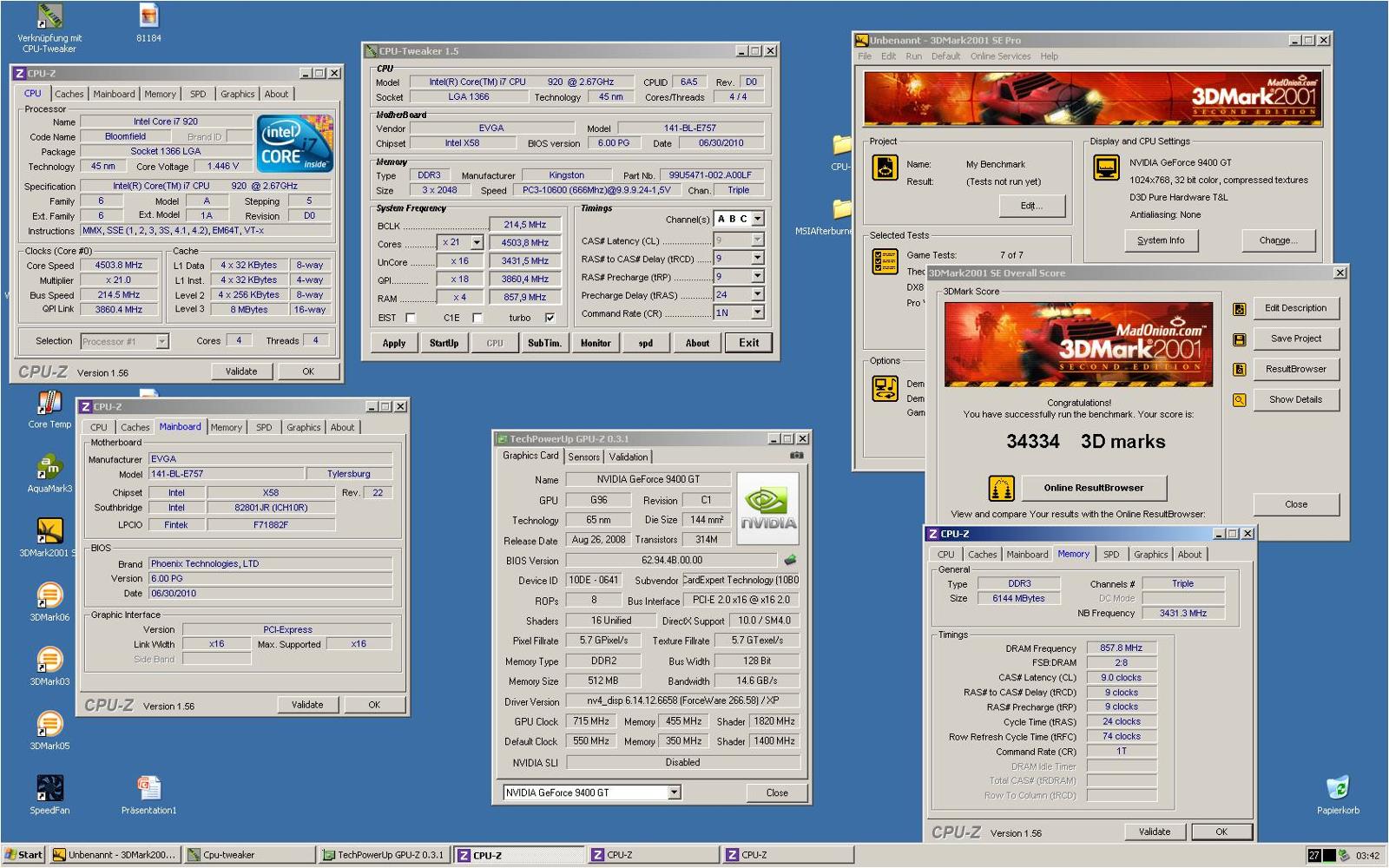Click Exit button in CPU-Tweaker
This screenshot has height=868, width=1389.
(x=749, y=343)
